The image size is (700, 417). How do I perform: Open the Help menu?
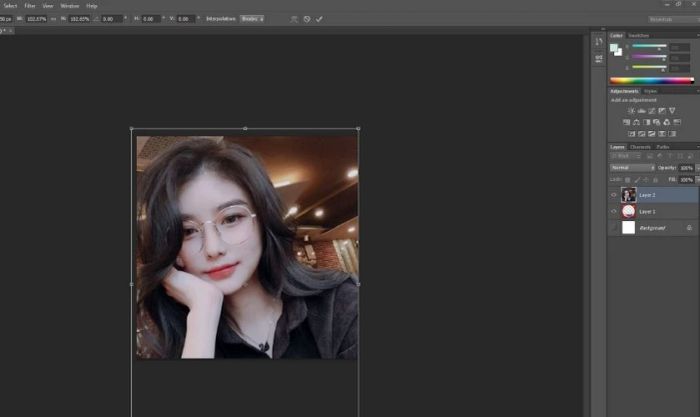click(x=92, y=6)
